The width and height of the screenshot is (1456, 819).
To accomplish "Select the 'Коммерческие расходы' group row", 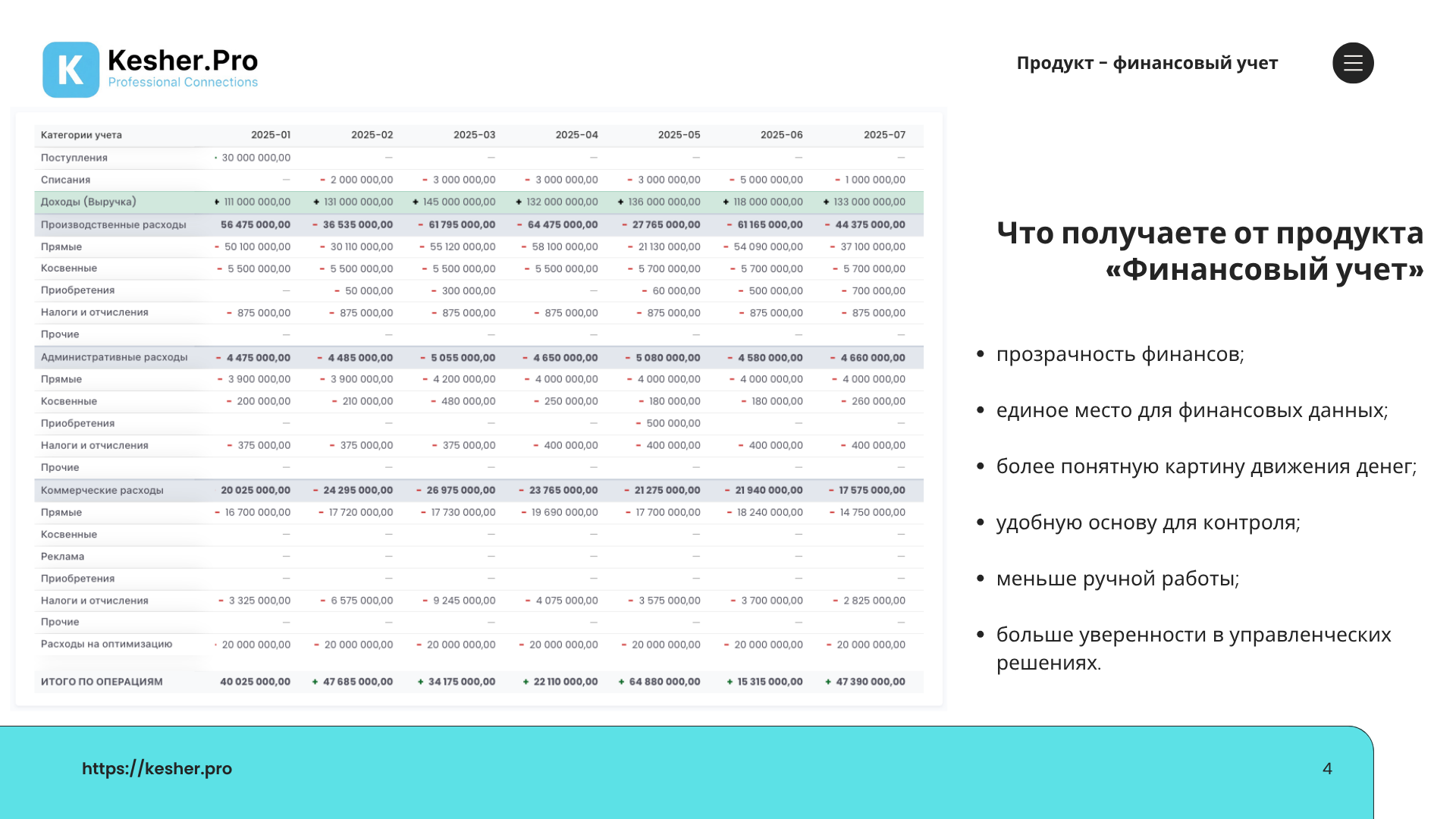I will coord(479,490).
